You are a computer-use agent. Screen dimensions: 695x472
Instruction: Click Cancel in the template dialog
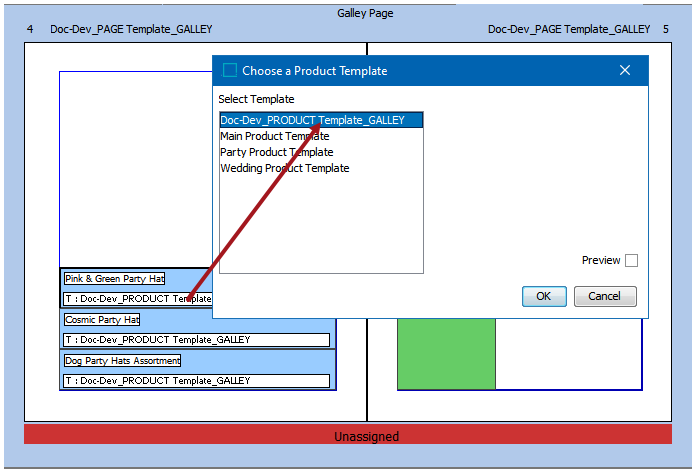coord(605,296)
